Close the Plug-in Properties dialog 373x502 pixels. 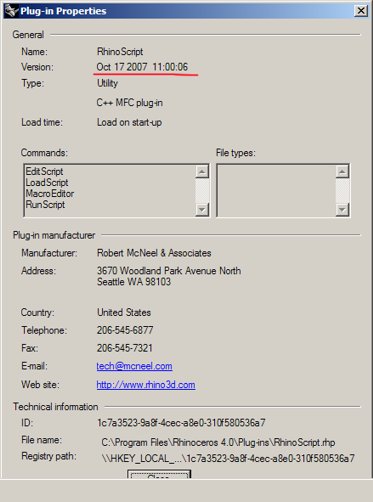(x=361, y=11)
